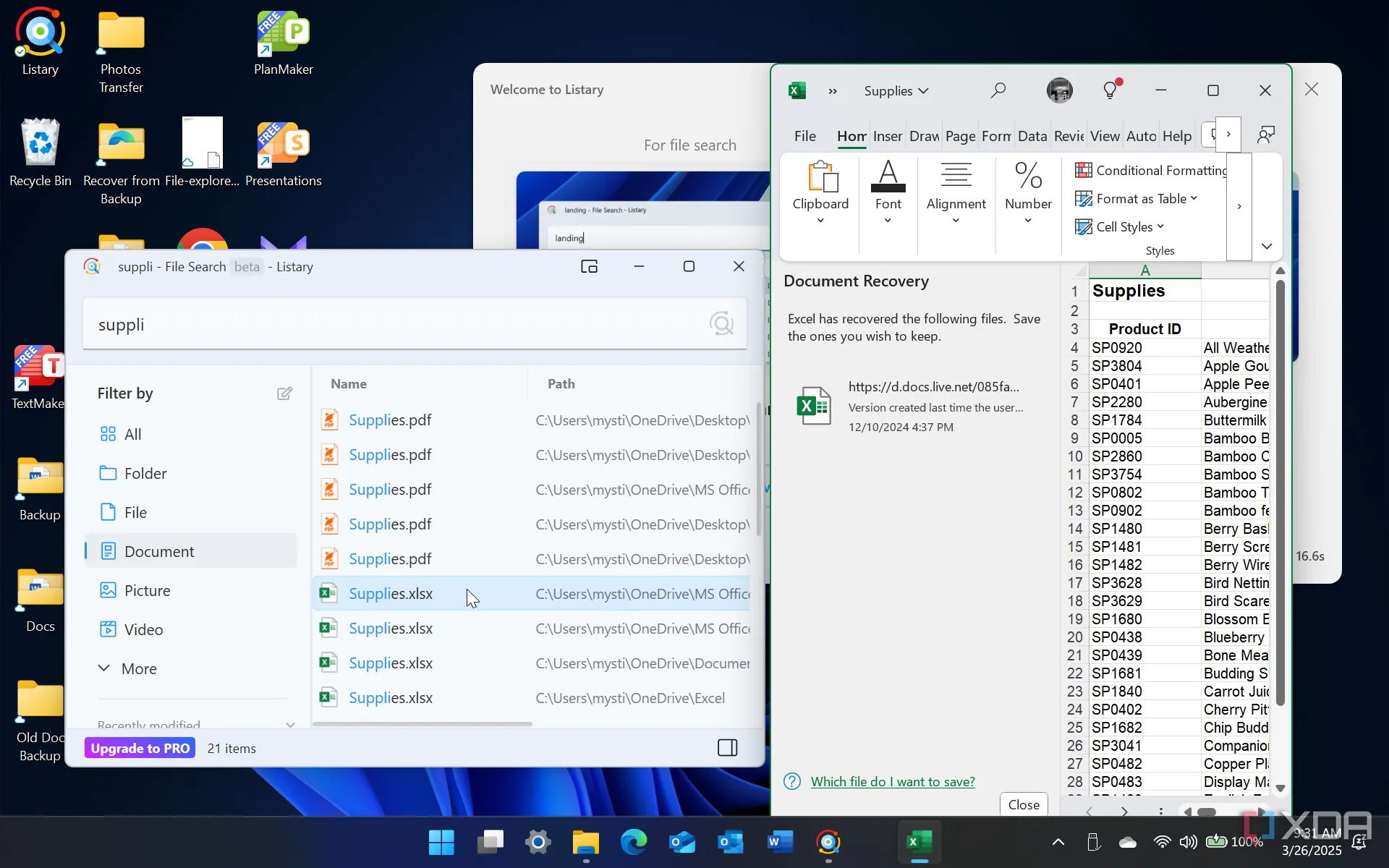Open recovered file https://d.docs.live.net link

tap(933, 386)
